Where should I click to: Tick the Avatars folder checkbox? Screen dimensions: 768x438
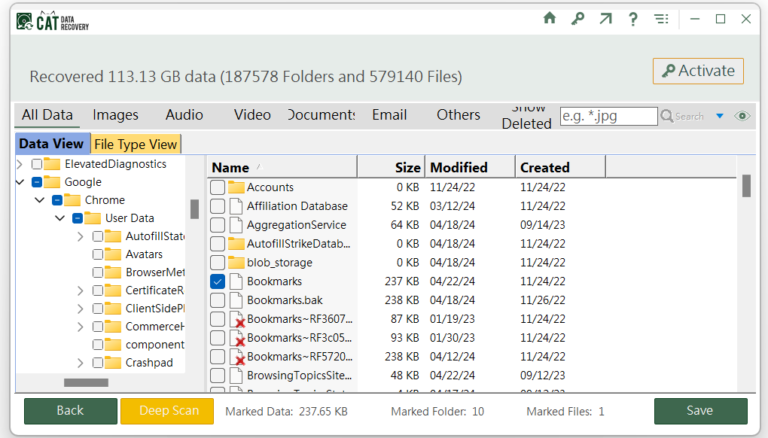coord(98,255)
